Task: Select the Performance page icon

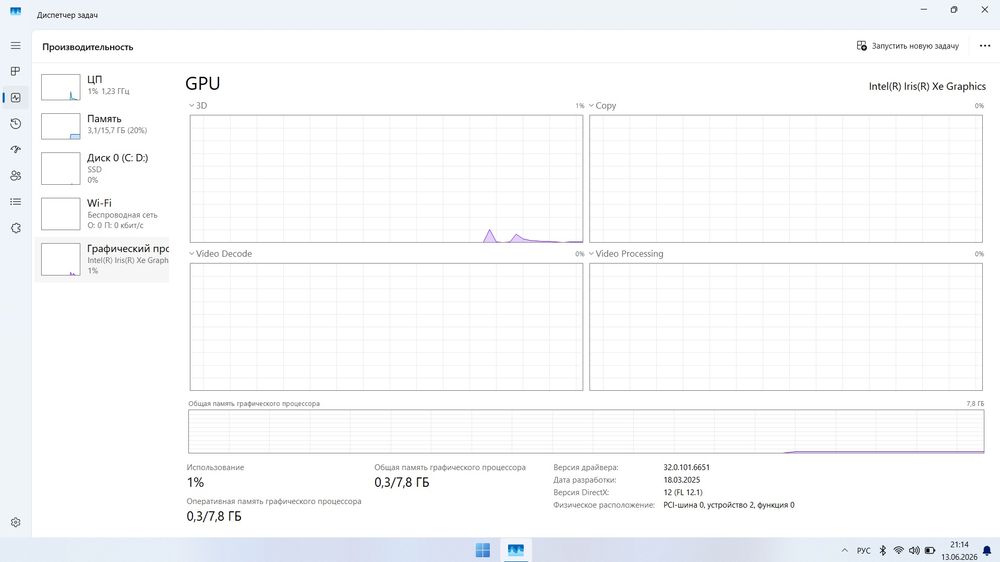Action: click(15, 98)
